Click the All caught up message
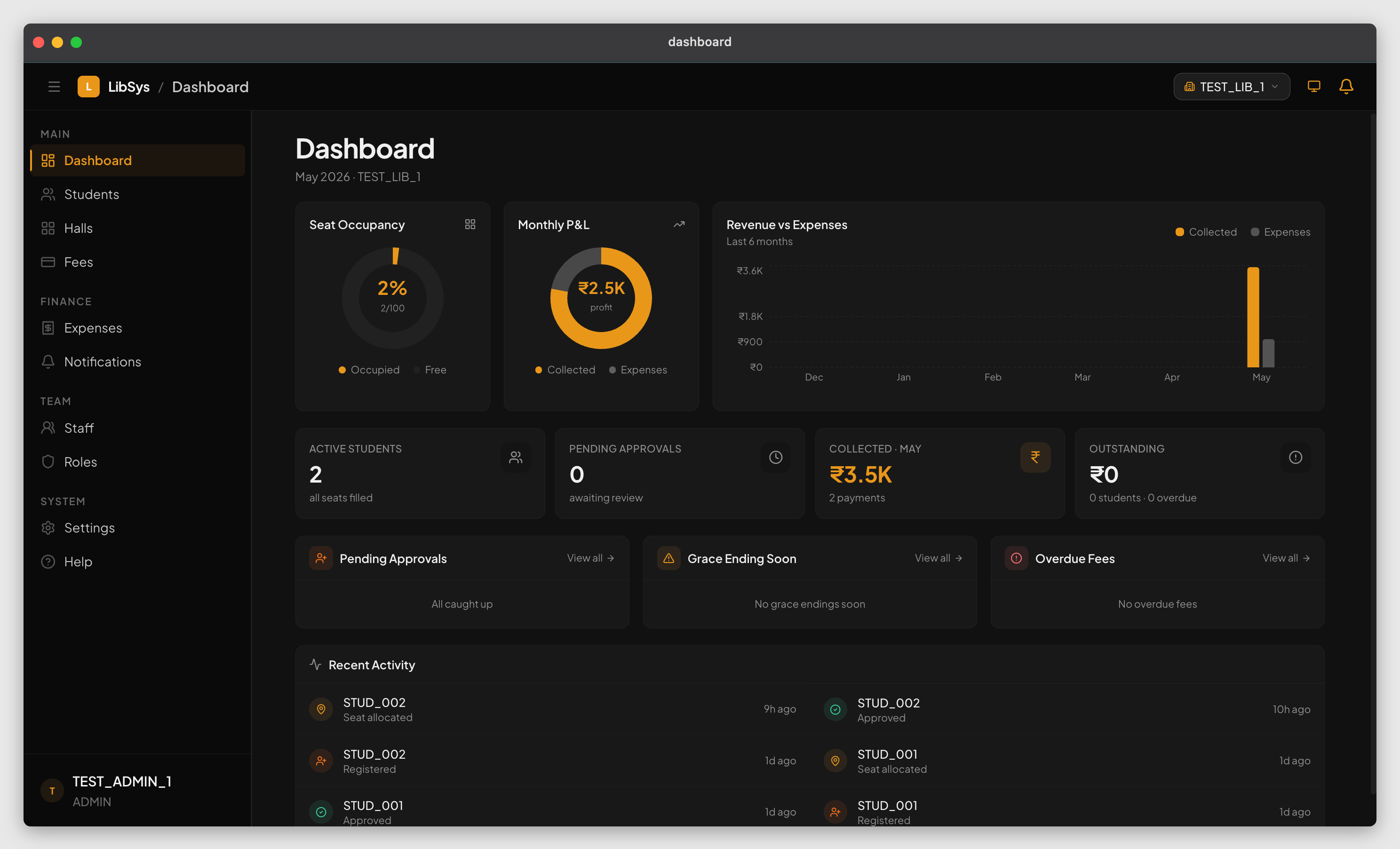The height and width of the screenshot is (849, 1400). (x=462, y=603)
